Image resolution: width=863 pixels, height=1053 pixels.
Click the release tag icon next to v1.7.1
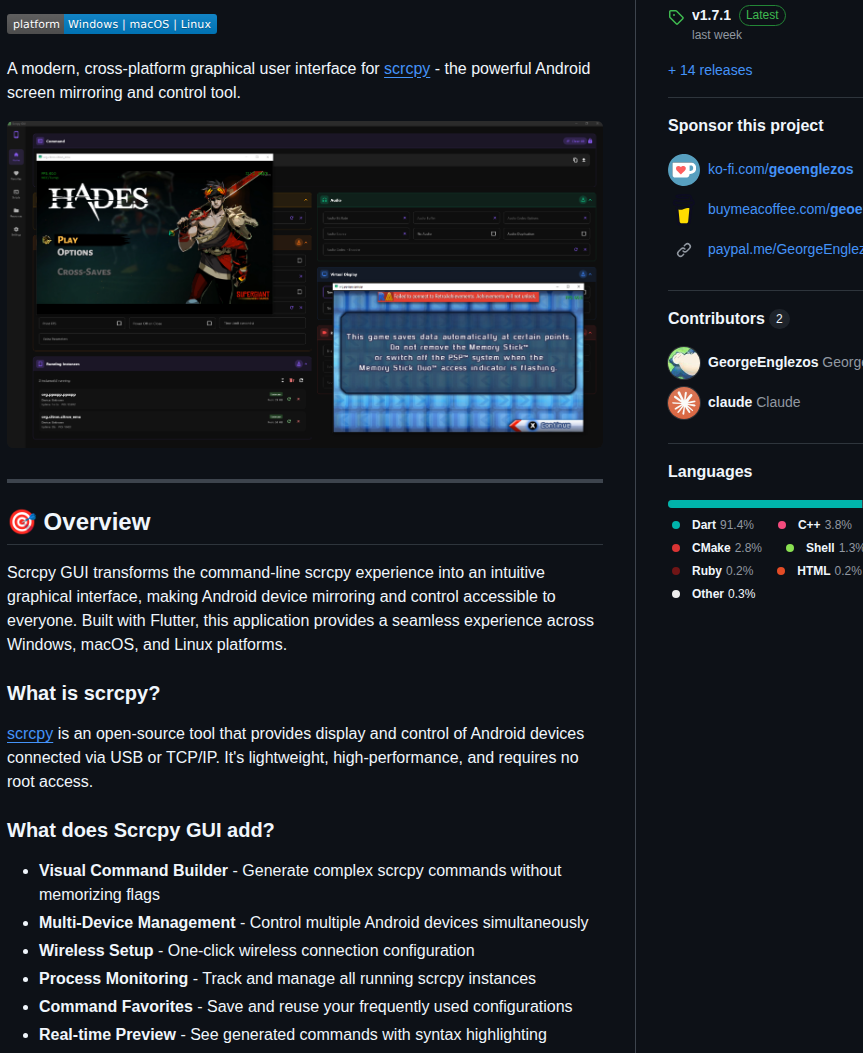pyautogui.click(x=676, y=17)
